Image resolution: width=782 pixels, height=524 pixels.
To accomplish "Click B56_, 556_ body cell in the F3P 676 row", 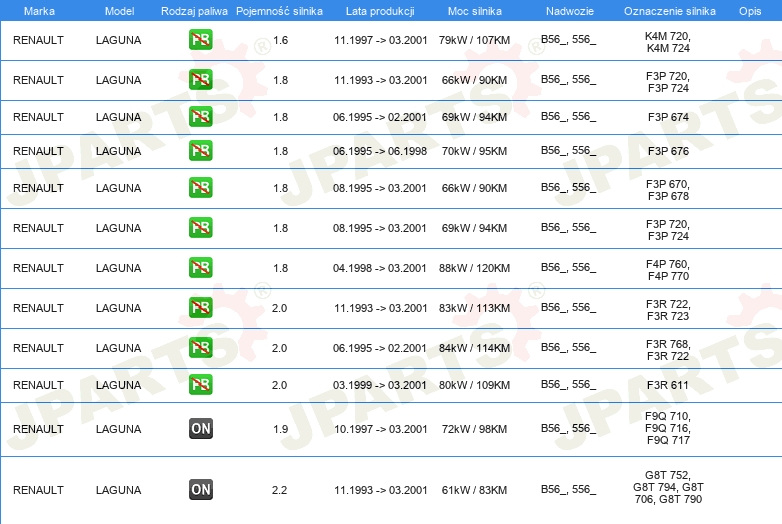I will point(569,151).
